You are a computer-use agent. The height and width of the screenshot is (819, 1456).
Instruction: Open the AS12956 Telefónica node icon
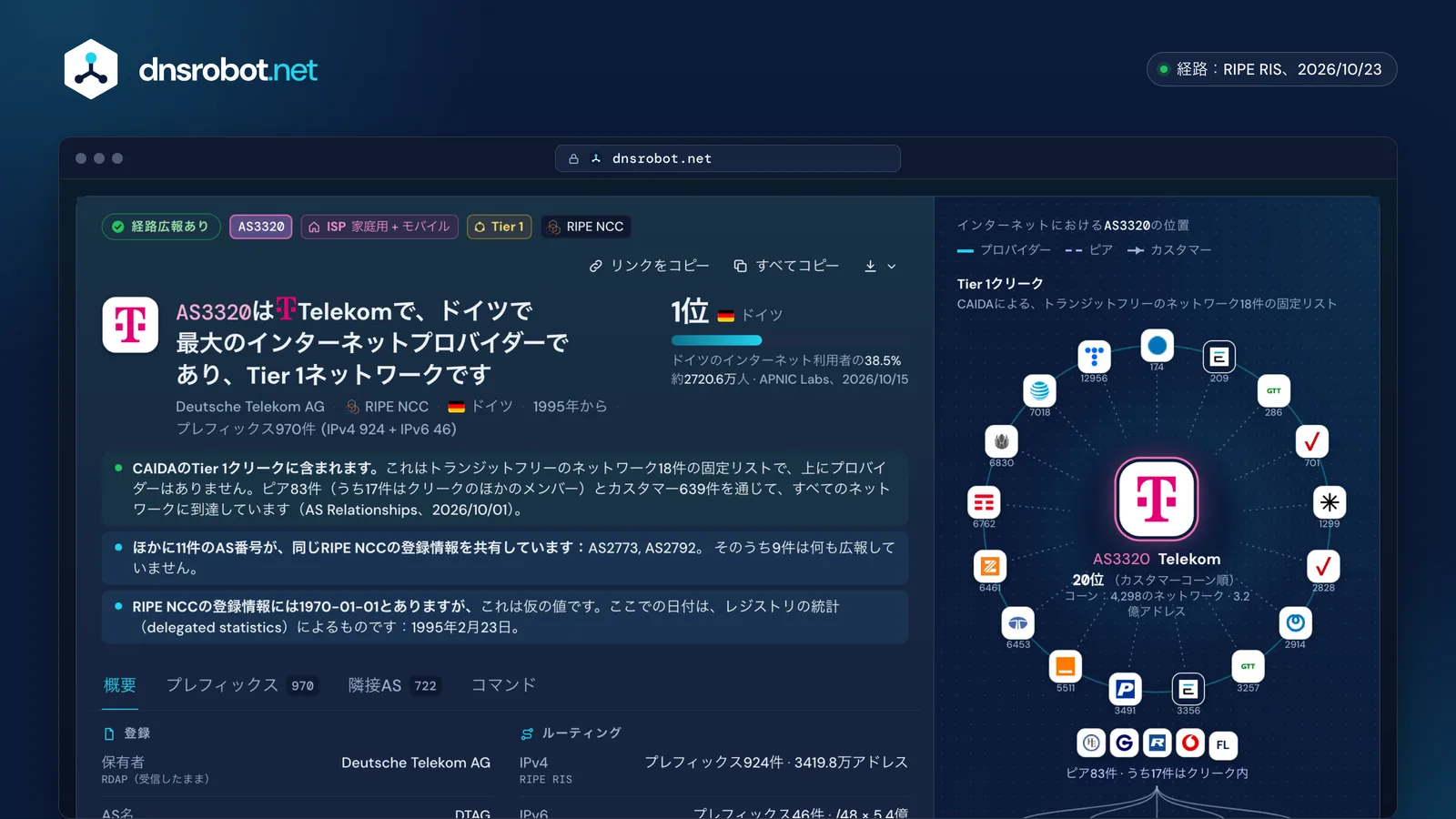(x=1094, y=356)
